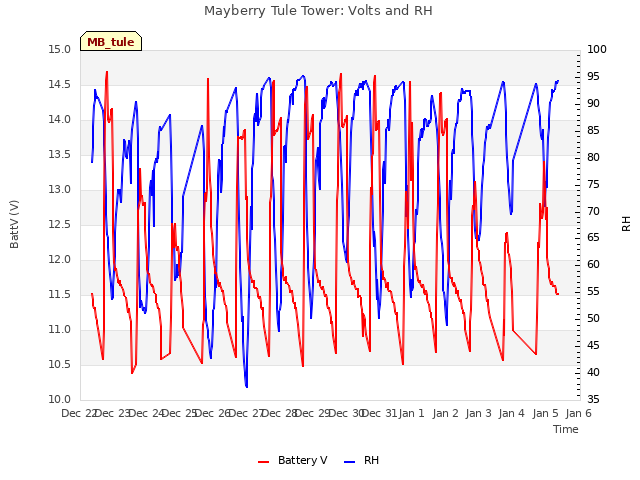Click the 10.0 voltage tick label
640x480 pixels.
(60, 400)
